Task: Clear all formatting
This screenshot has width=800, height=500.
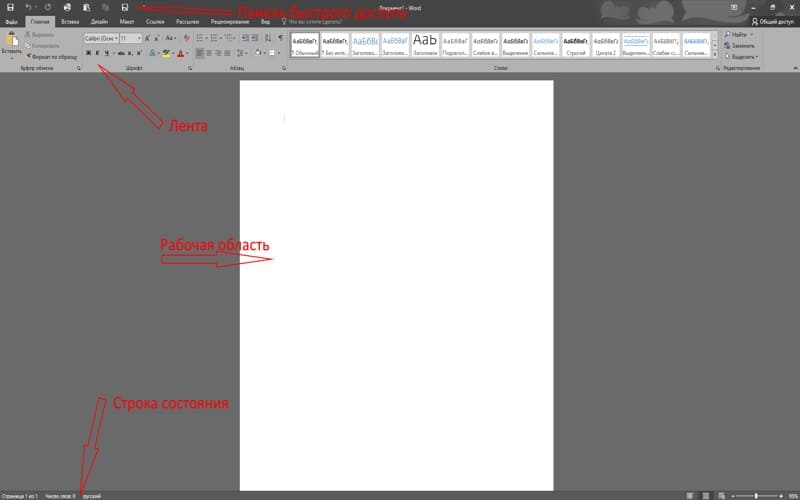Action: coord(187,38)
